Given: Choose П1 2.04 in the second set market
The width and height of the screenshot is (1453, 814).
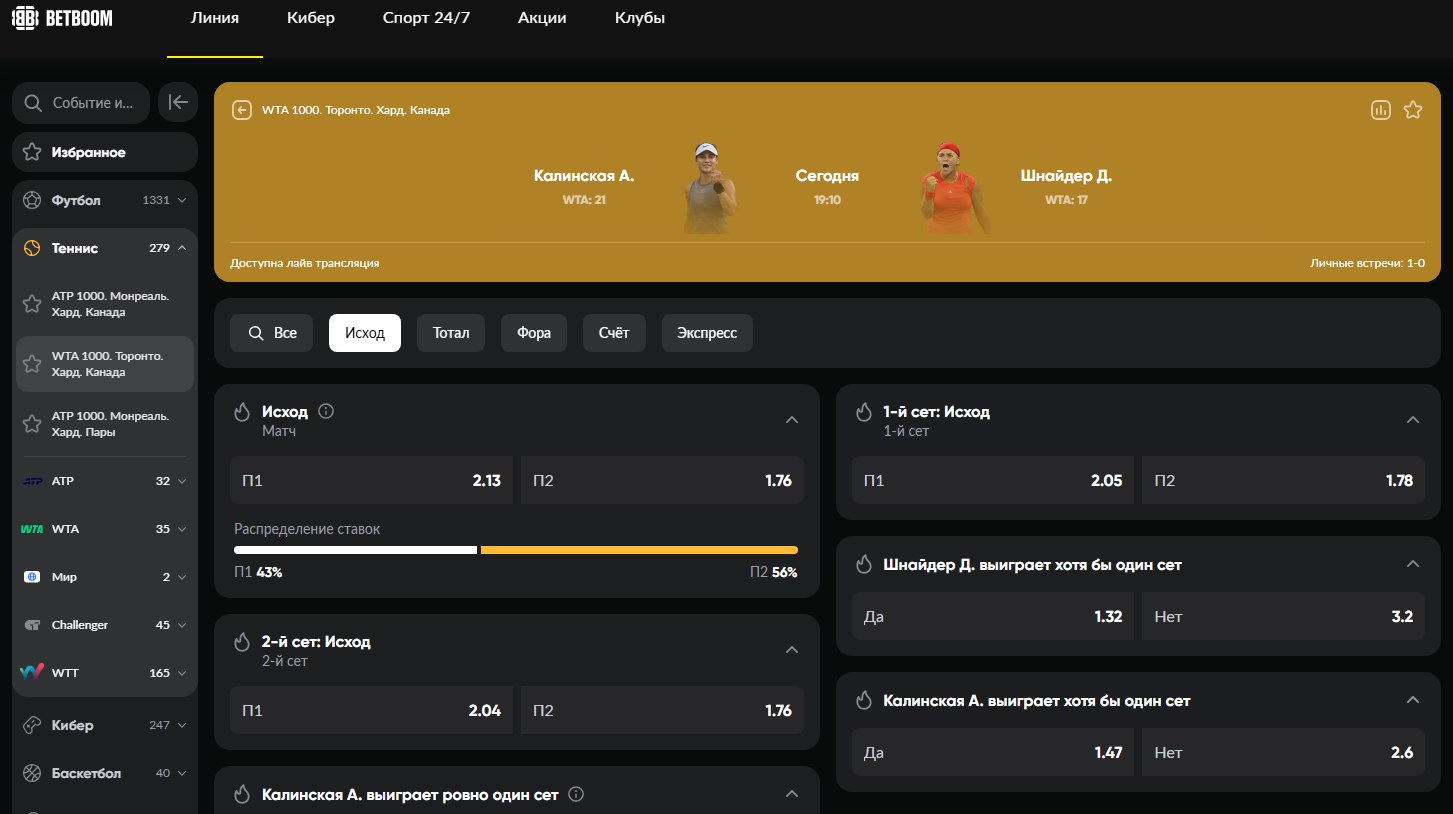Looking at the screenshot, I should click(x=372, y=711).
